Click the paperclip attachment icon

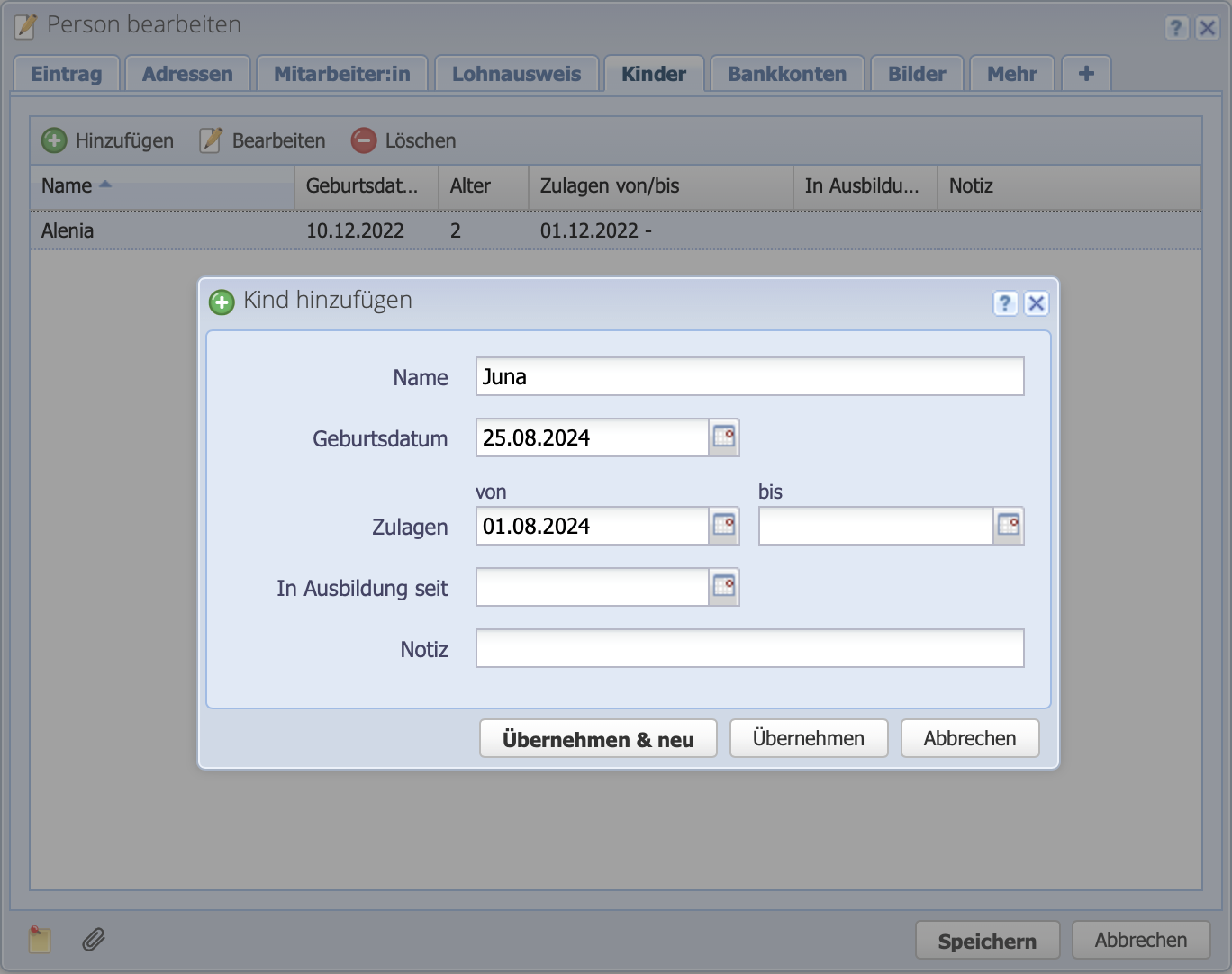94,940
